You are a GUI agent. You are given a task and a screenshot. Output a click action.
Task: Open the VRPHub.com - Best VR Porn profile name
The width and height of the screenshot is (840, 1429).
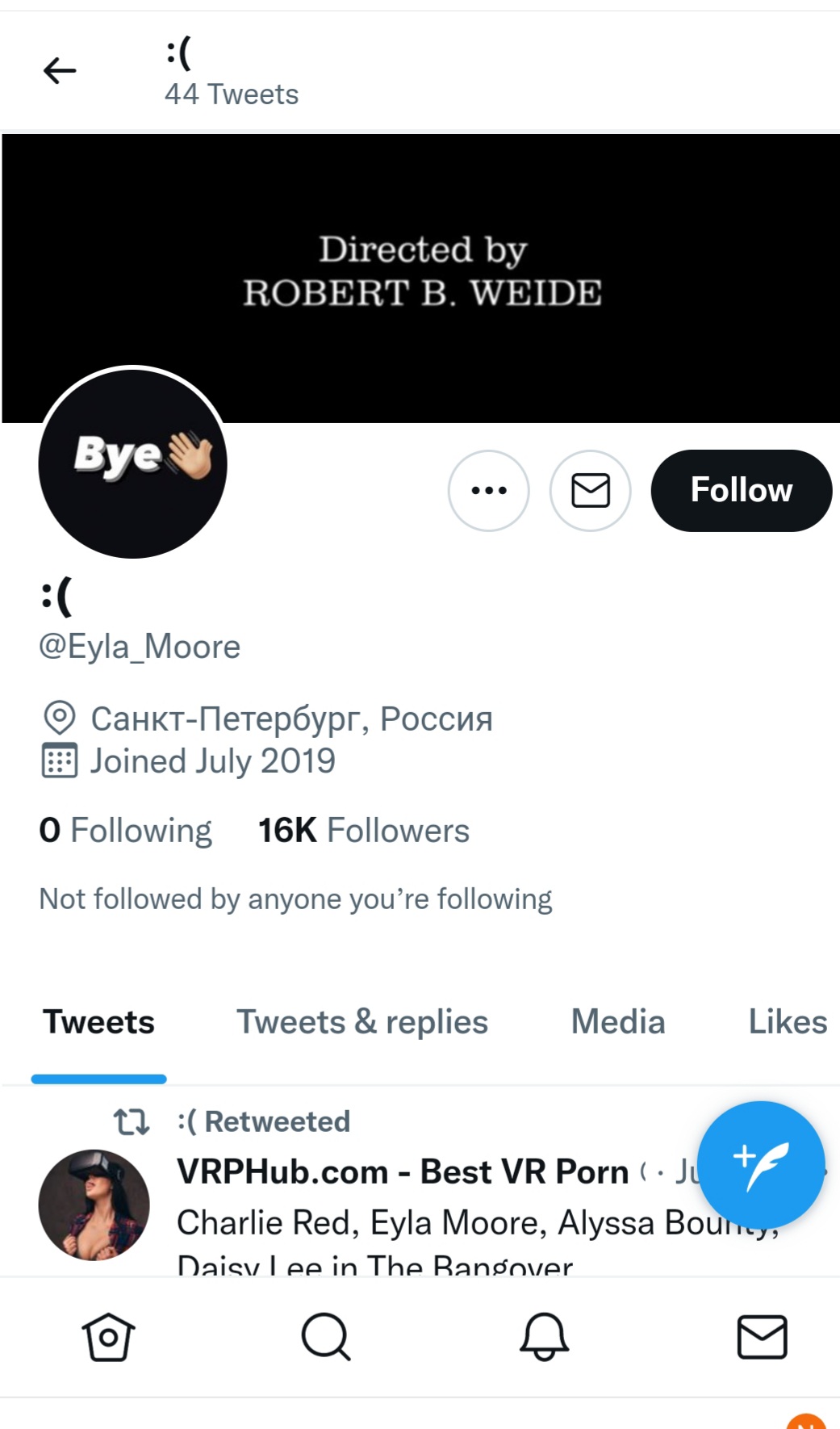403,1172
